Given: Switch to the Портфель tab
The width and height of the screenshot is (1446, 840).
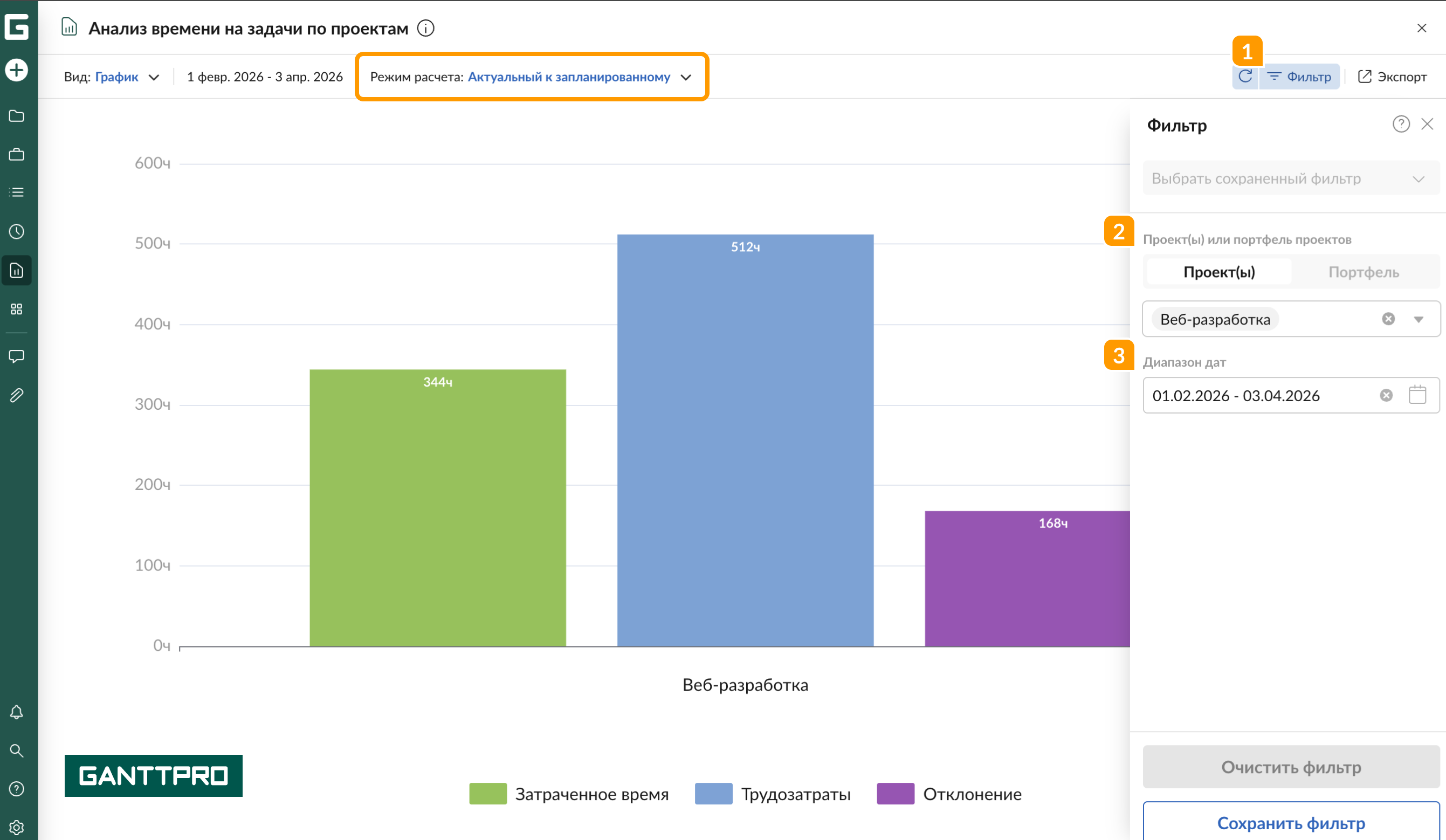Looking at the screenshot, I should click(1364, 272).
